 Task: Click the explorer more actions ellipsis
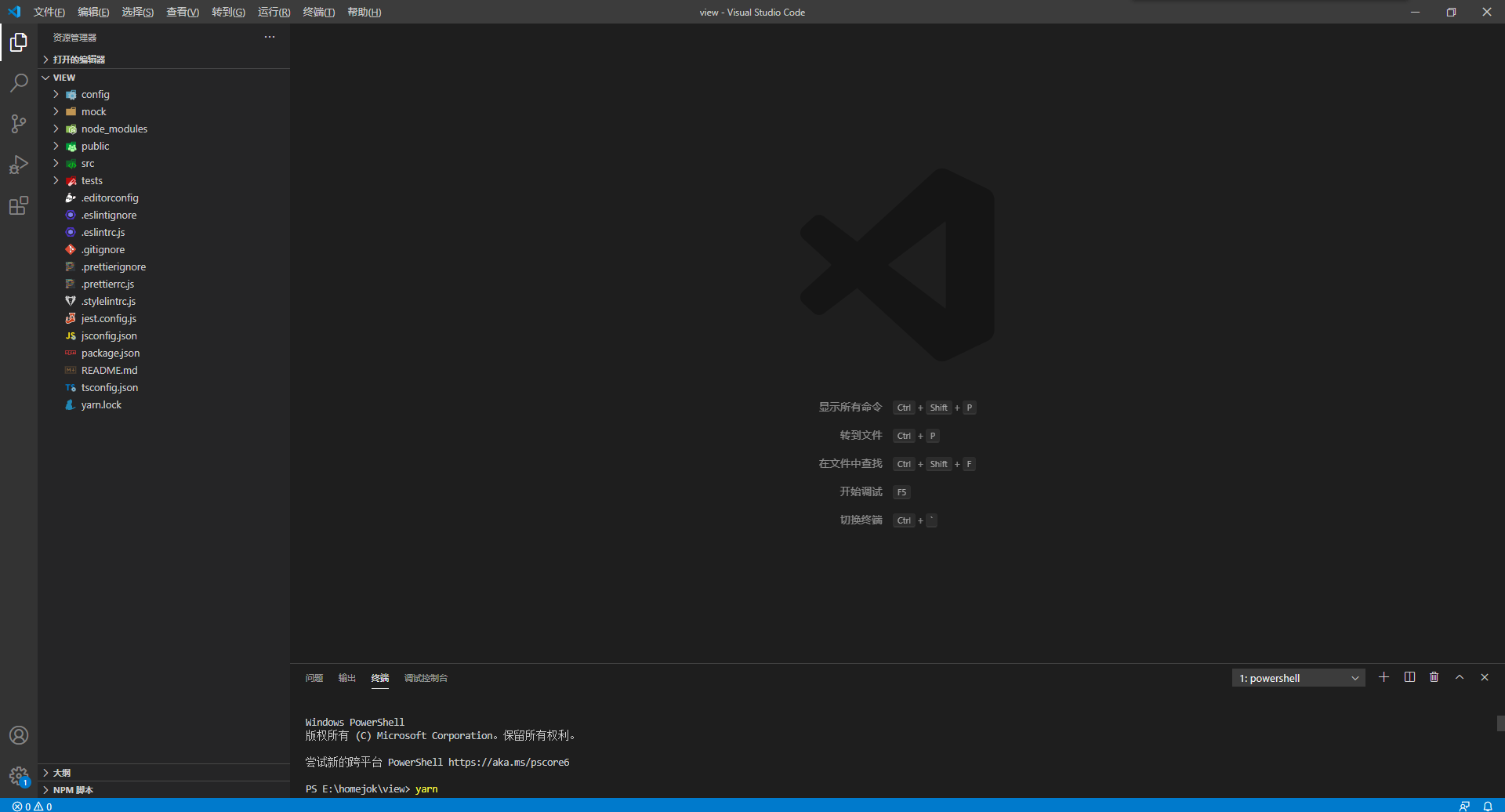pos(270,37)
